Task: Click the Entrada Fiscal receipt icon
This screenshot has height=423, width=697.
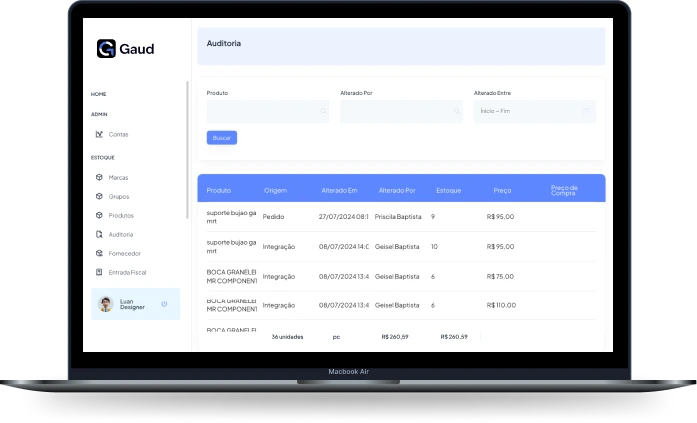Action: point(99,272)
